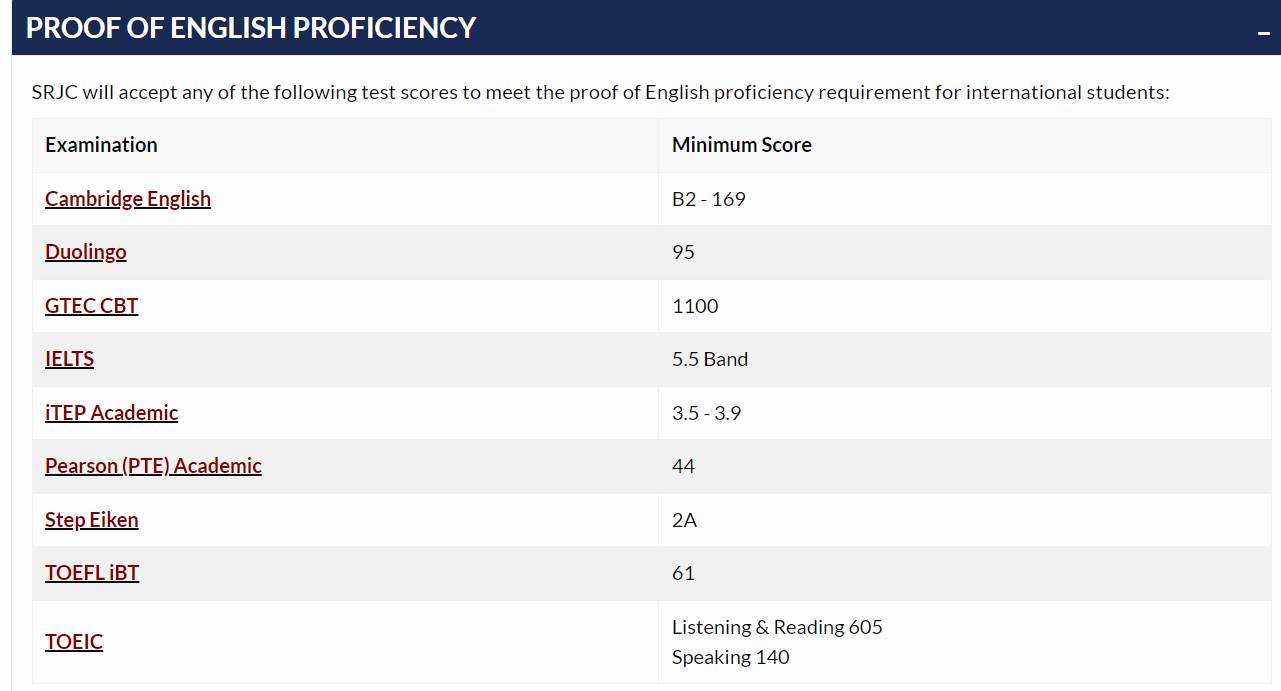Follow the TOEFL iBT link
Screen dimensions: 1281x691
point(92,573)
